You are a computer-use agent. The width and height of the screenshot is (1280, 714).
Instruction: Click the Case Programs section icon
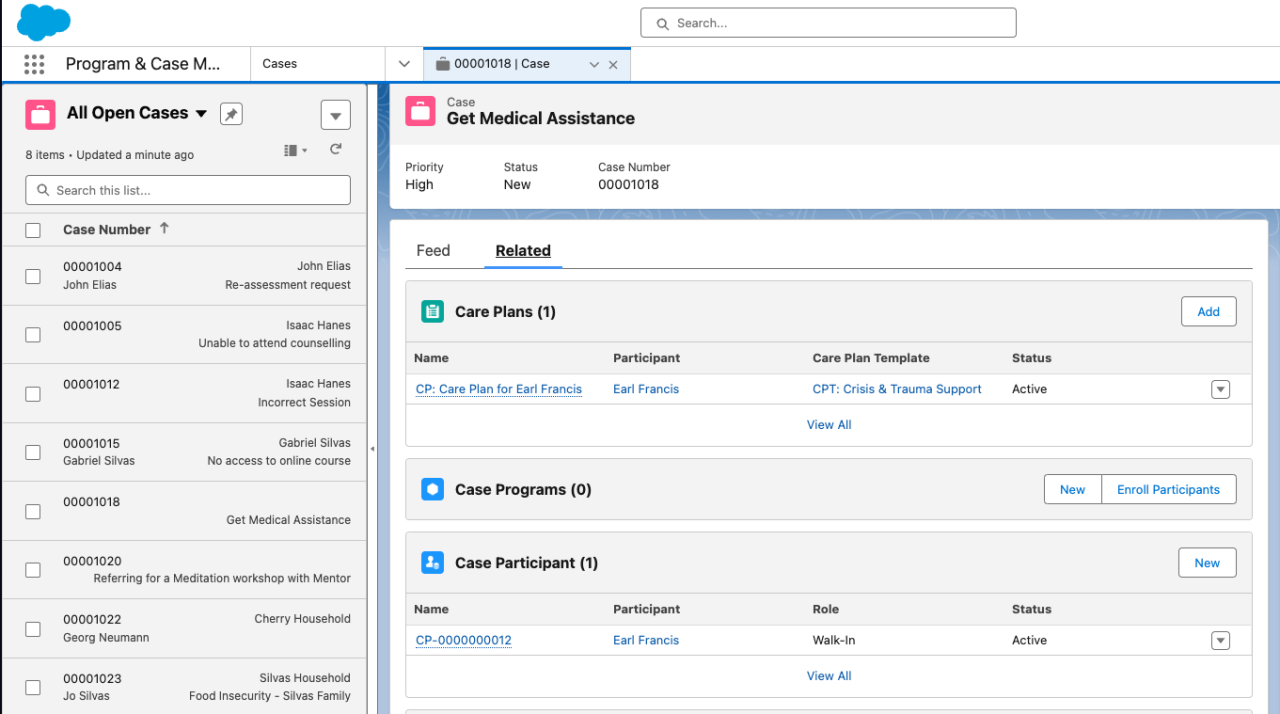pos(432,489)
